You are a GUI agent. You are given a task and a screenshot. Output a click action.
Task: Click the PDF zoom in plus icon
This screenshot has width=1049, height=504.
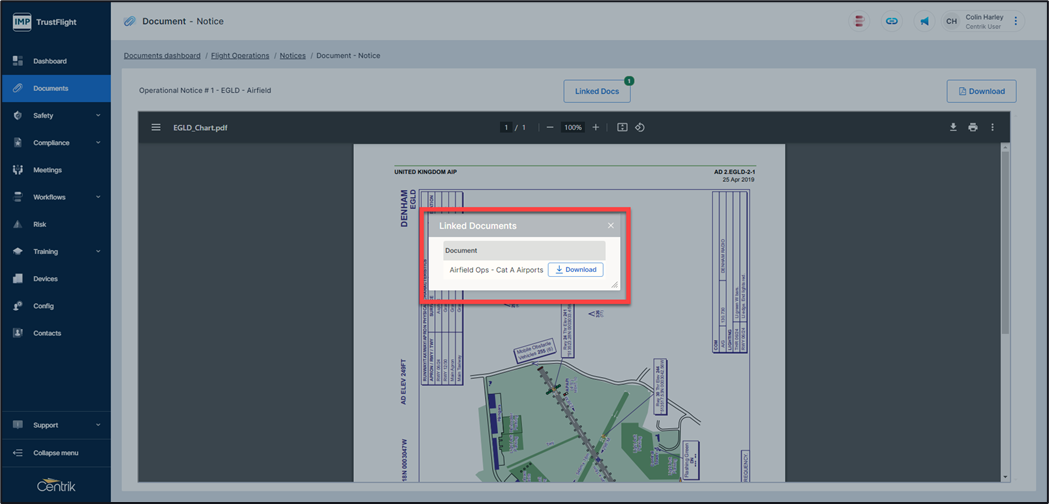[596, 128]
